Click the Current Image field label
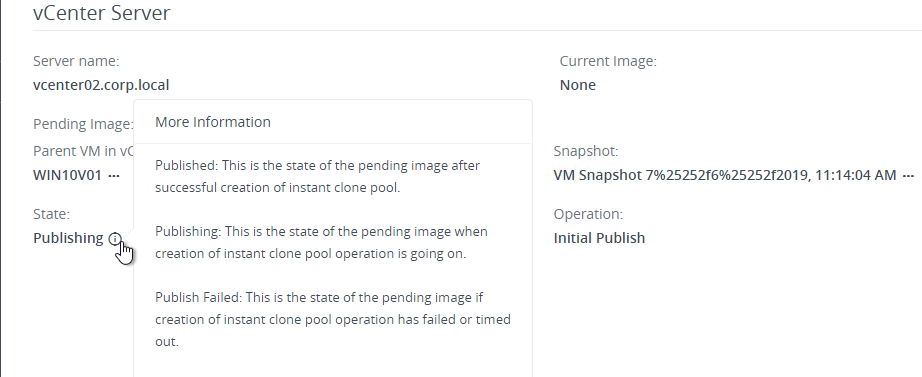The image size is (922, 377). pyautogui.click(x=608, y=61)
